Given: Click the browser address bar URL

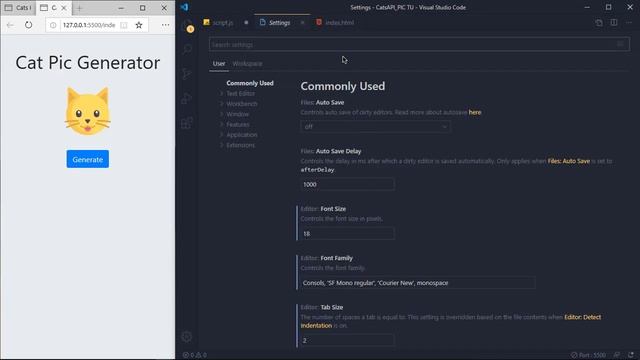Looking at the screenshot, I should (x=89, y=25).
